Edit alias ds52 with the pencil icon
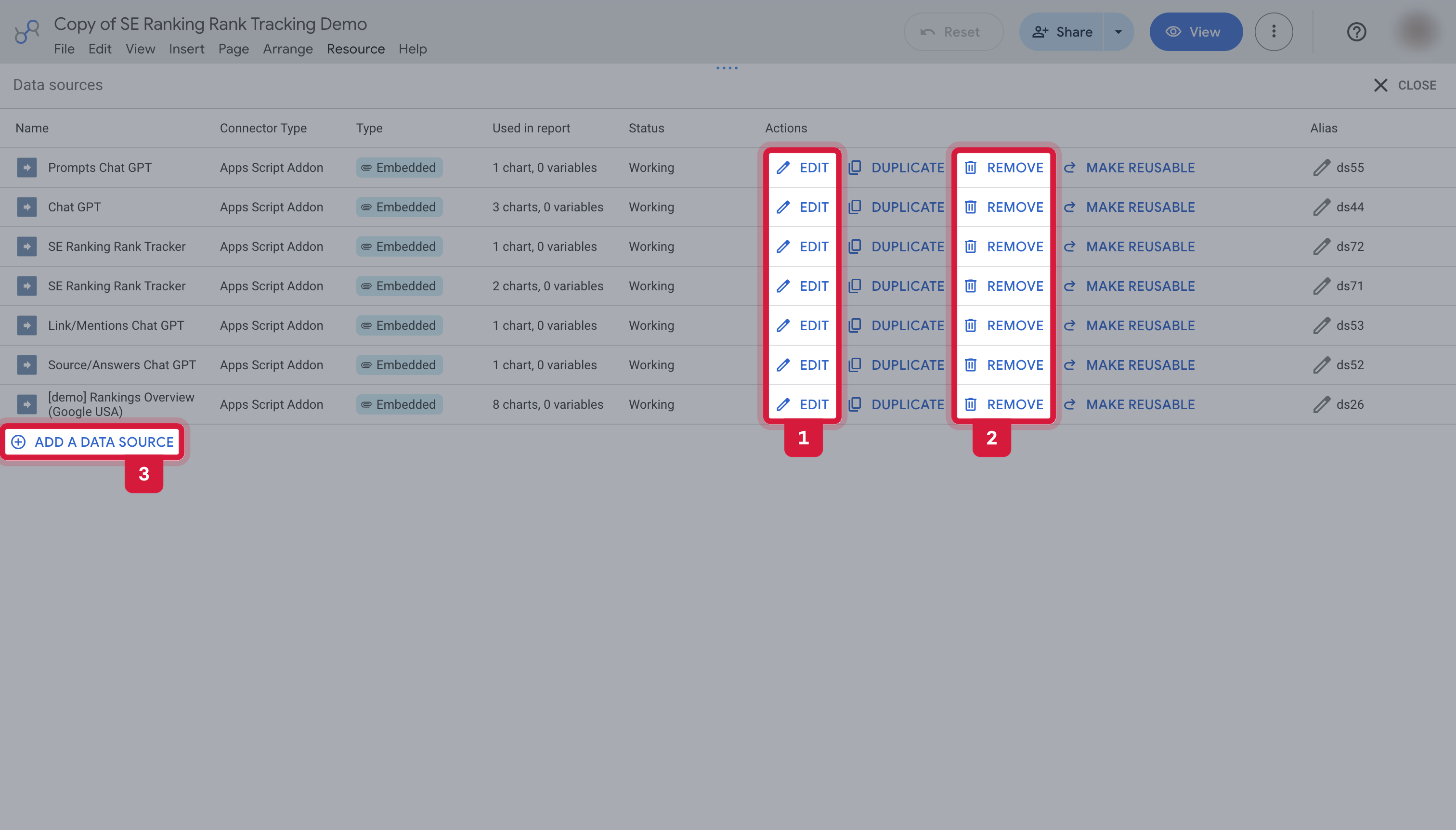1456x830 pixels. point(1322,365)
